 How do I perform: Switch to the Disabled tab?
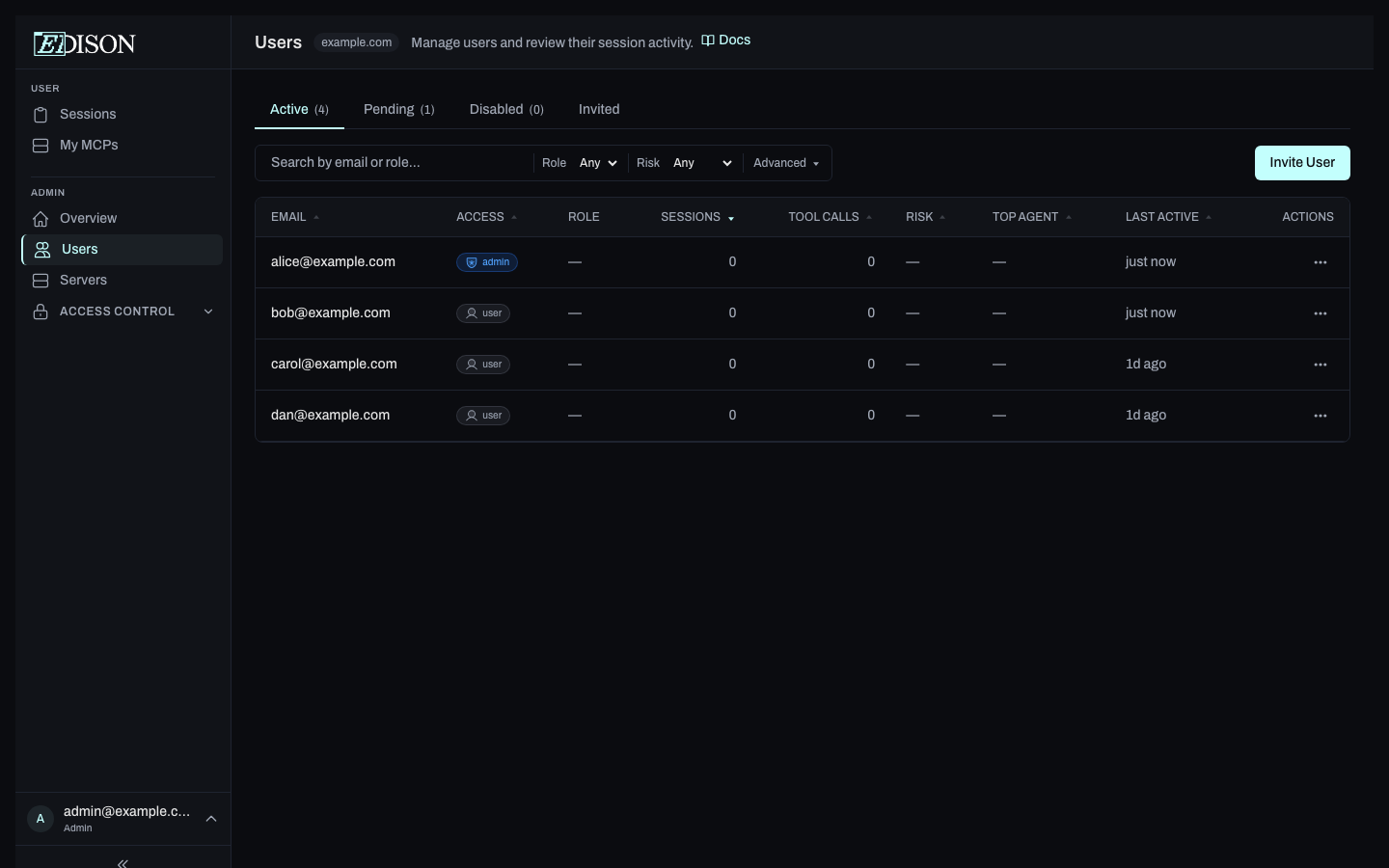(505, 109)
